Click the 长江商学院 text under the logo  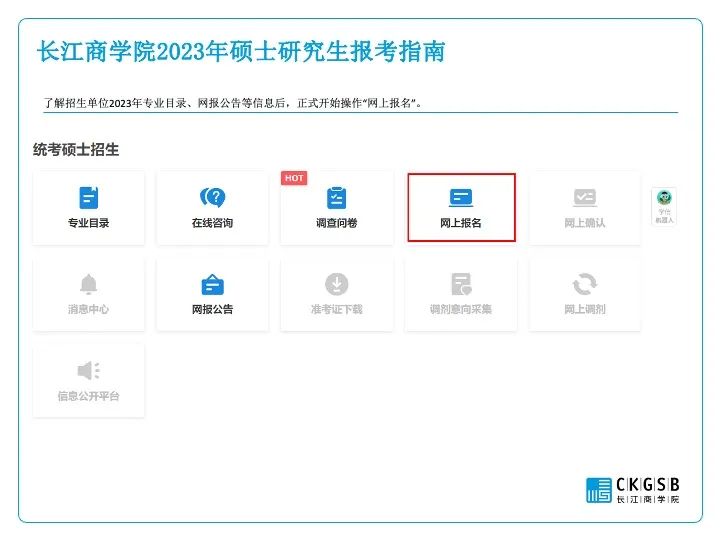click(647, 499)
